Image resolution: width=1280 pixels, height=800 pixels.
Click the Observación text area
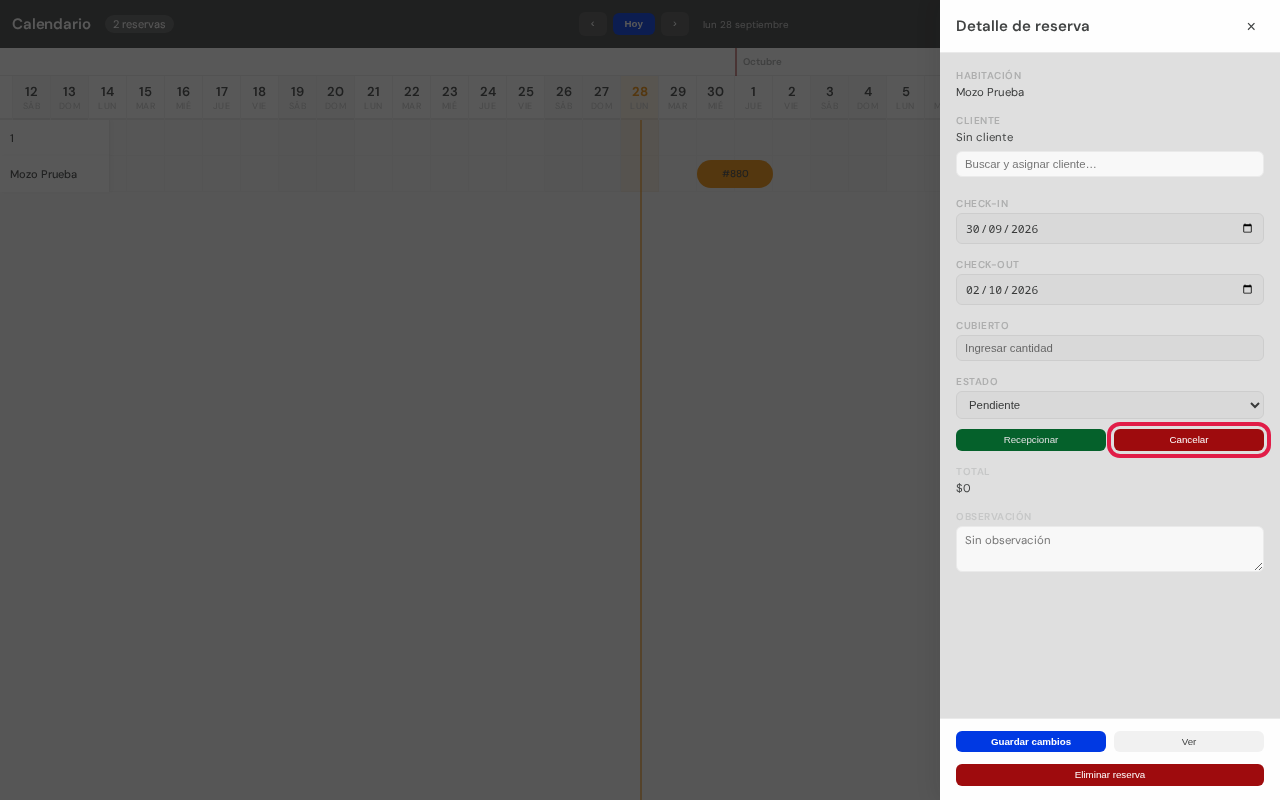pos(1110,549)
